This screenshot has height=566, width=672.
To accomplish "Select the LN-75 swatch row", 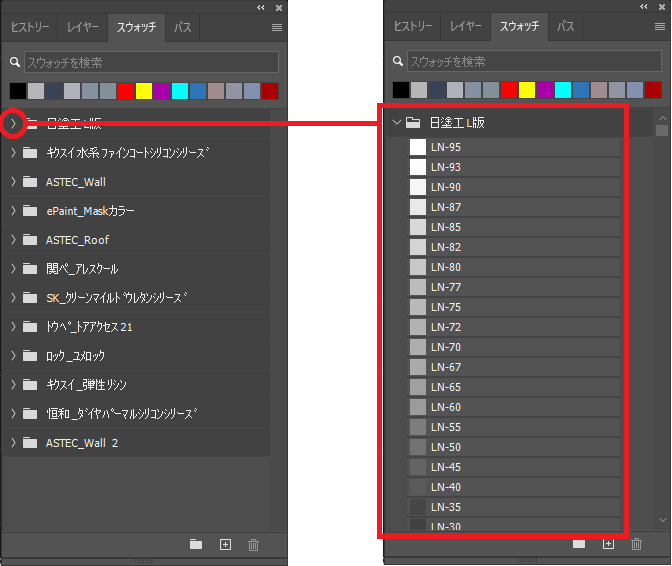I will [513, 307].
